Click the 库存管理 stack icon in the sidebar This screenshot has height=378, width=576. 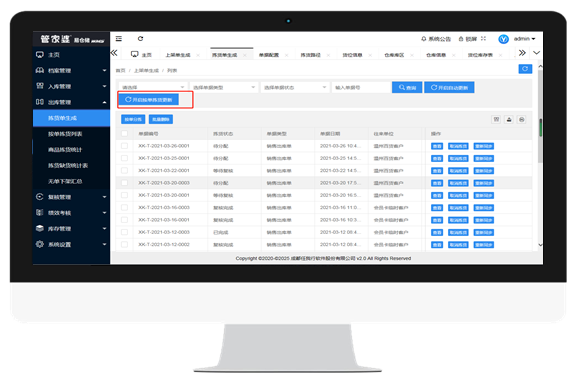tap(40, 228)
